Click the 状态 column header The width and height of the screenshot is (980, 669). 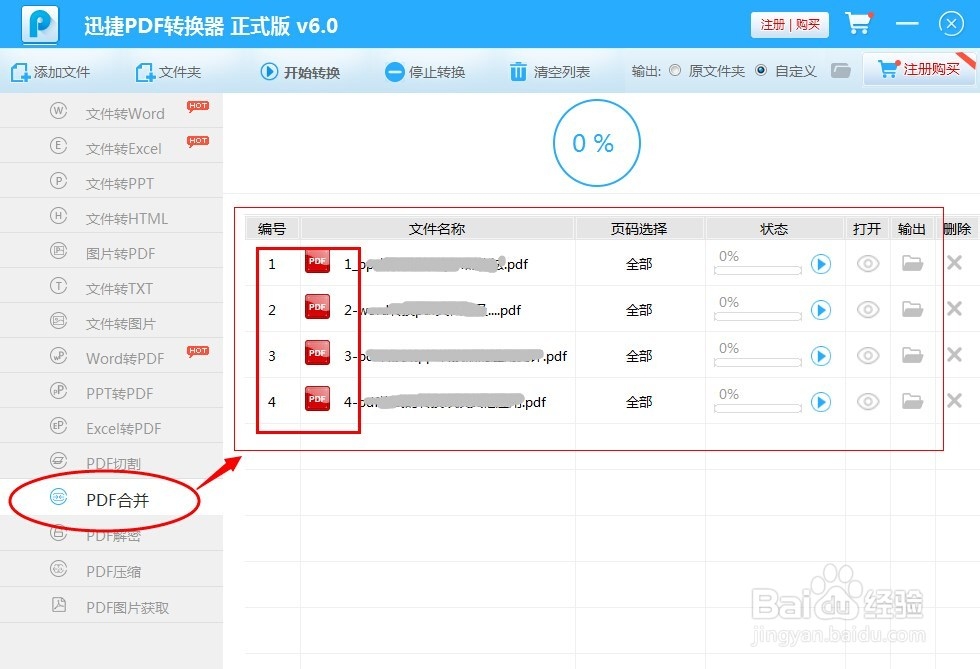pyautogui.click(x=774, y=229)
